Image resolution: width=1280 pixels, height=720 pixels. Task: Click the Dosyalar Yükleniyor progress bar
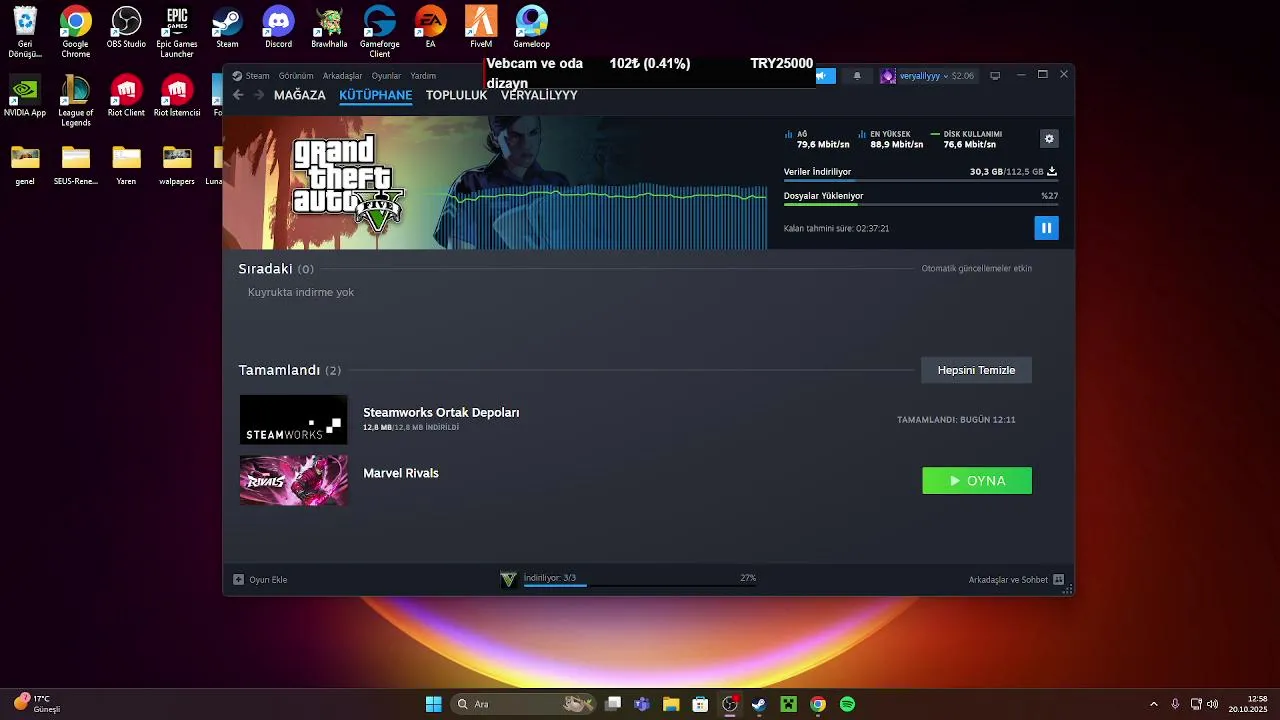click(x=920, y=205)
